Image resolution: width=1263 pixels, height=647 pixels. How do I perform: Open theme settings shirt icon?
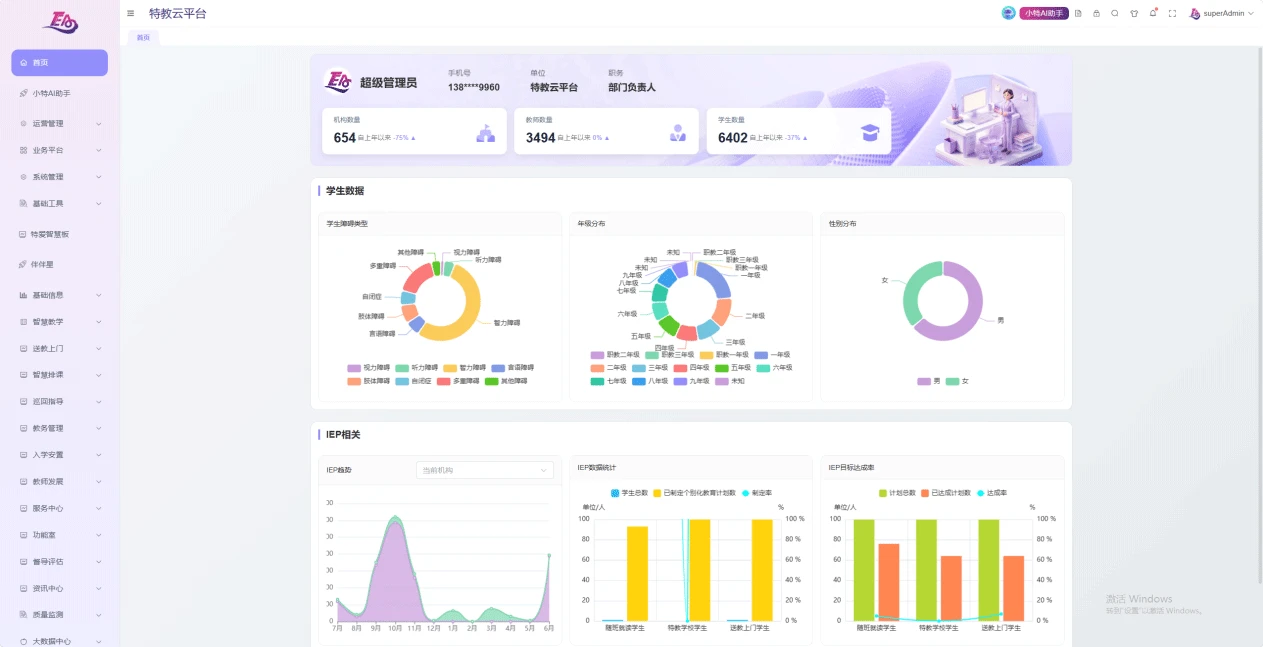(1134, 13)
